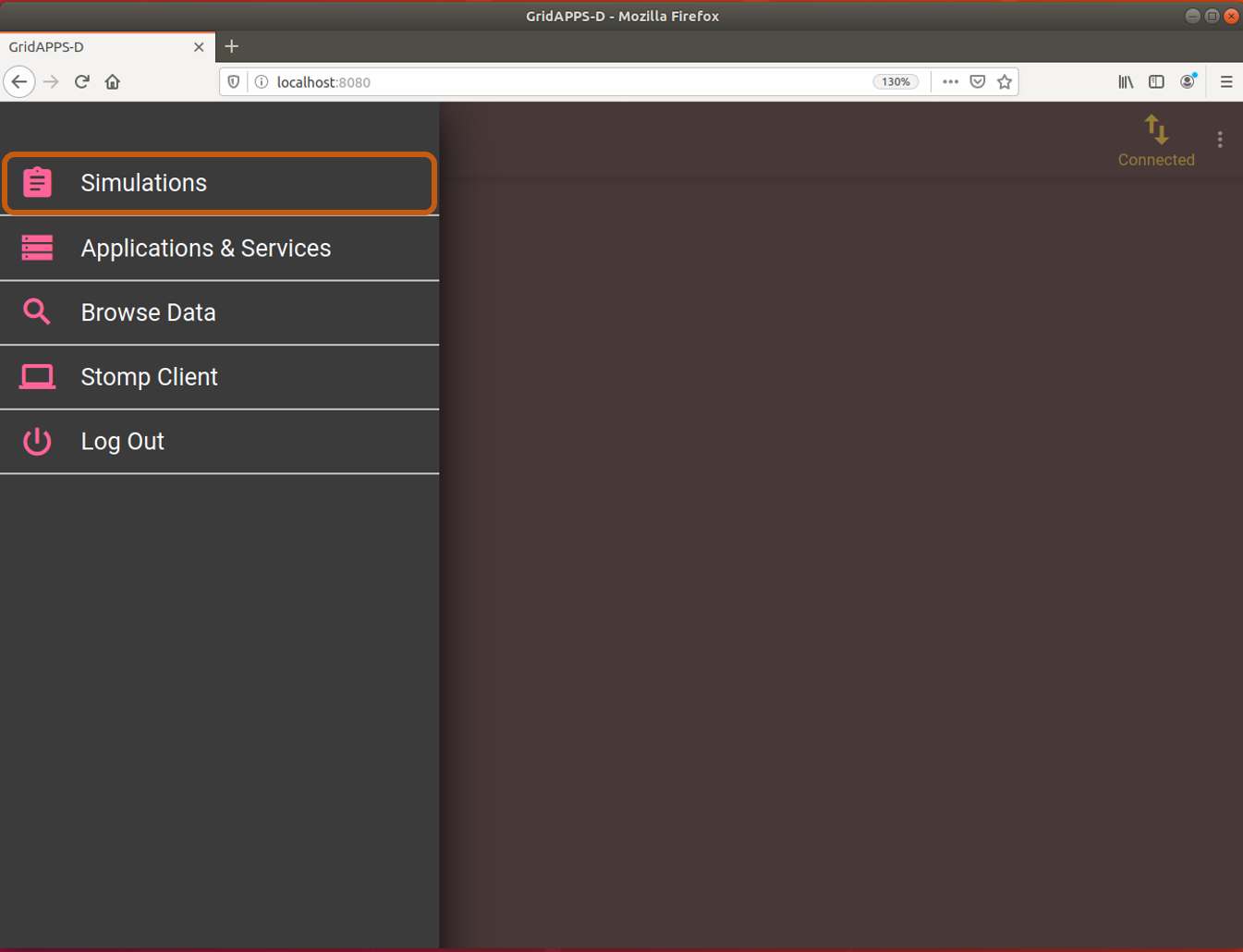Show site information for localhost
1243x952 pixels.
click(x=262, y=82)
